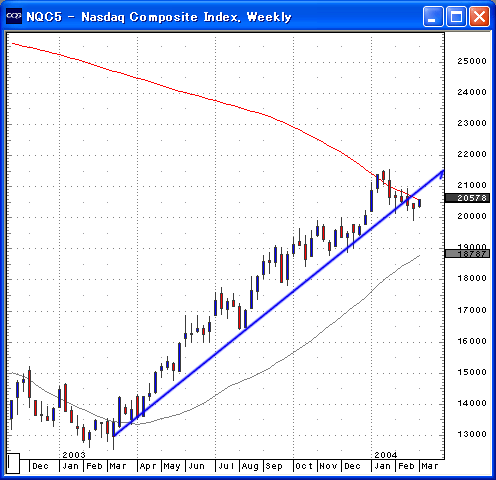Click the Jul month label
Image resolution: width=496 pixels, height=480 pixels.
226,466
